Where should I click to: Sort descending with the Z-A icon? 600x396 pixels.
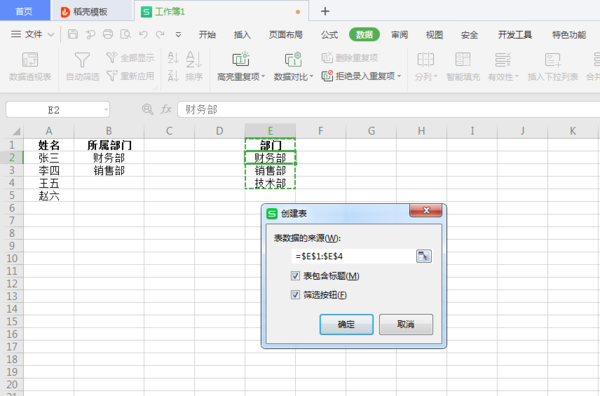point(173,76)
